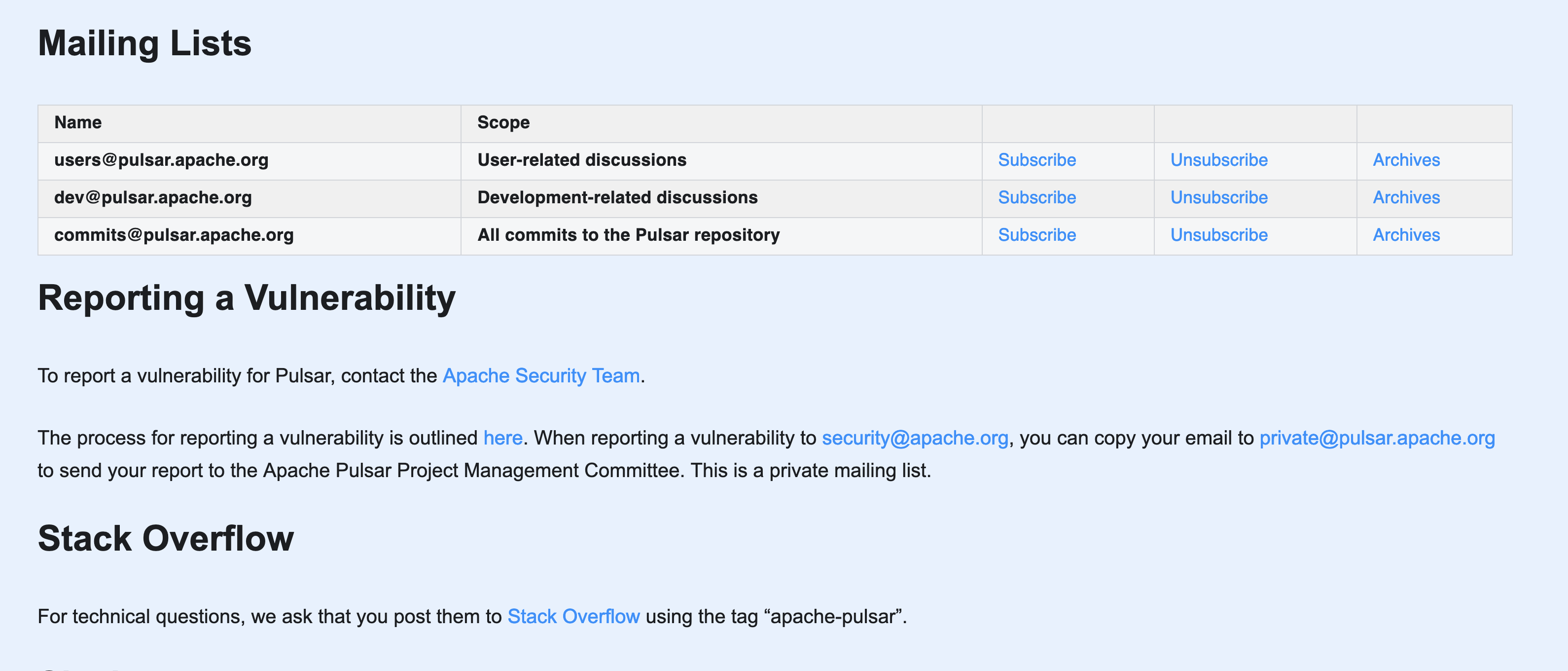Click the 'User-related discussions' scope cell
Screen dimensions: 1568x671
[x=721, y=161]
